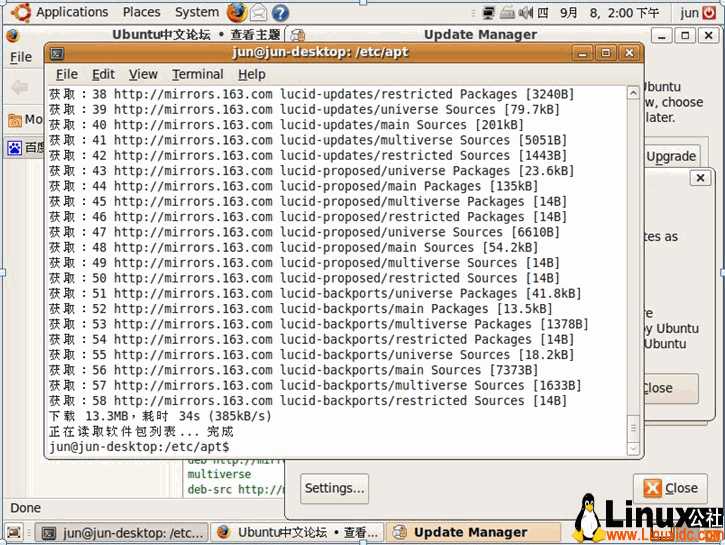The width and height of the screenshot is (725, 545).
Task: Click terminal line 51 lucid-backports/universe Packages
Action: coord(315,294)
